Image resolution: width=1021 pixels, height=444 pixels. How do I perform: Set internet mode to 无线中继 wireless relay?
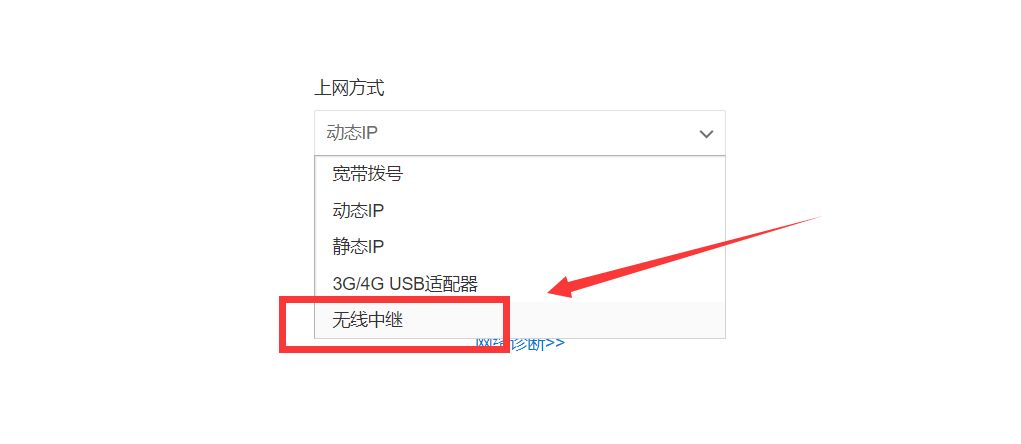[x=520, y=320]
